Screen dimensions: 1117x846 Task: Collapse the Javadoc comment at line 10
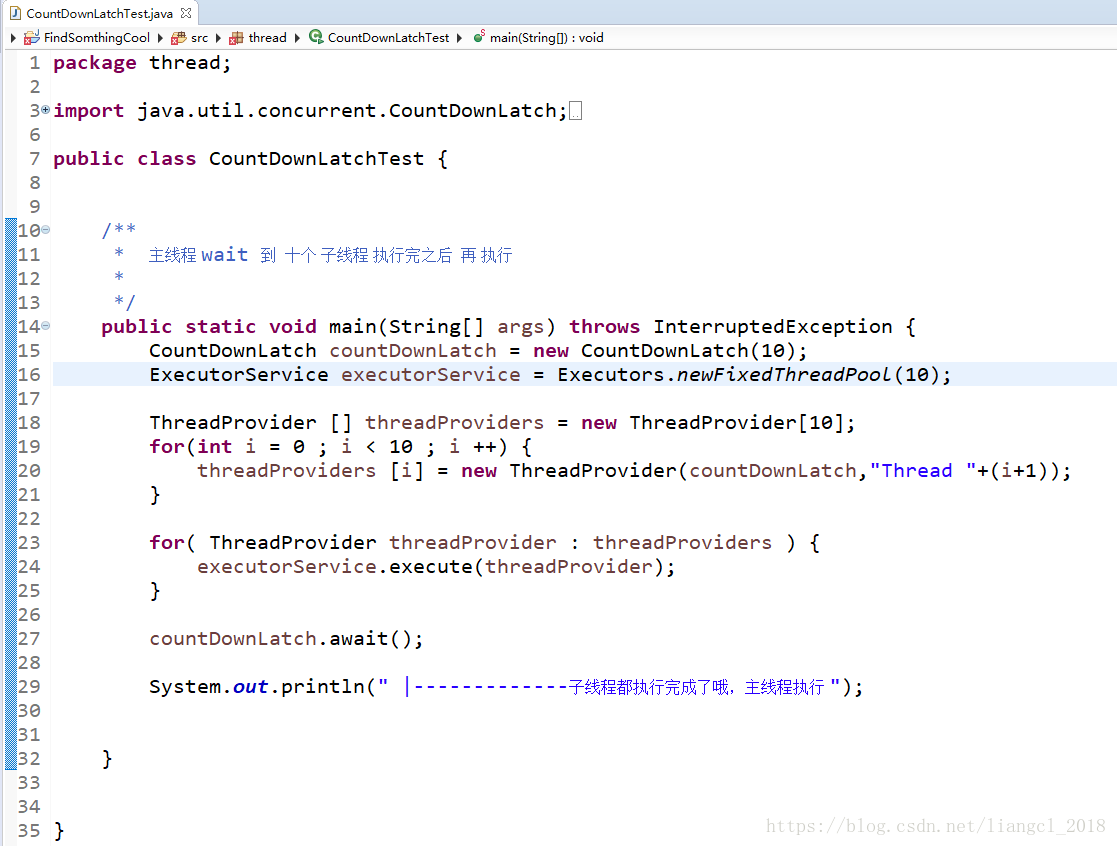point(46,229)
